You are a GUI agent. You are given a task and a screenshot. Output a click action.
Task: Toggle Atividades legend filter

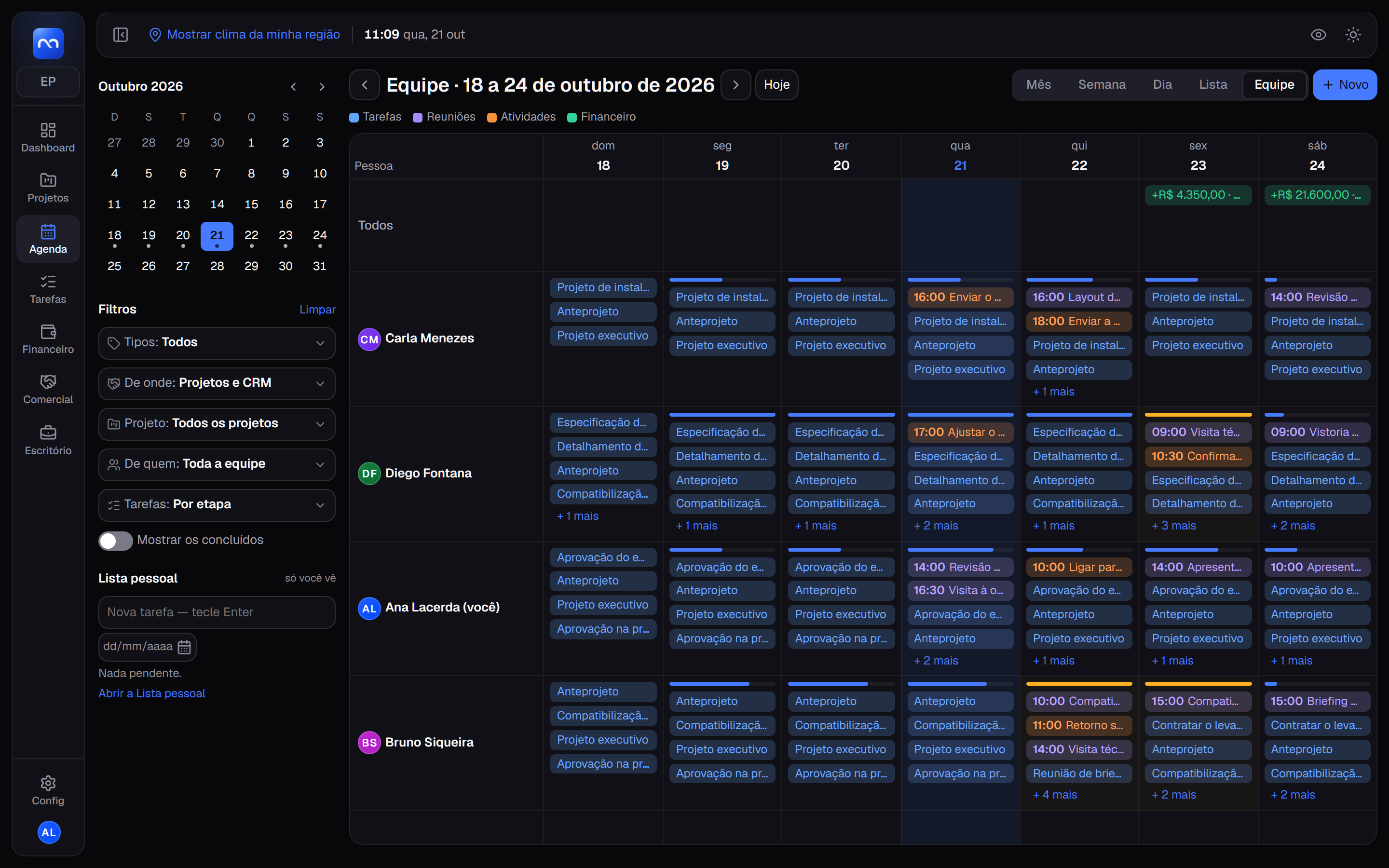(521, 117)
